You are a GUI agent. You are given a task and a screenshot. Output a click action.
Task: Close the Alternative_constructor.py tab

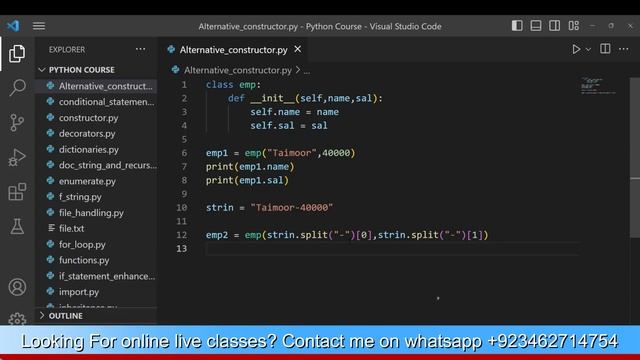point(298,49)
